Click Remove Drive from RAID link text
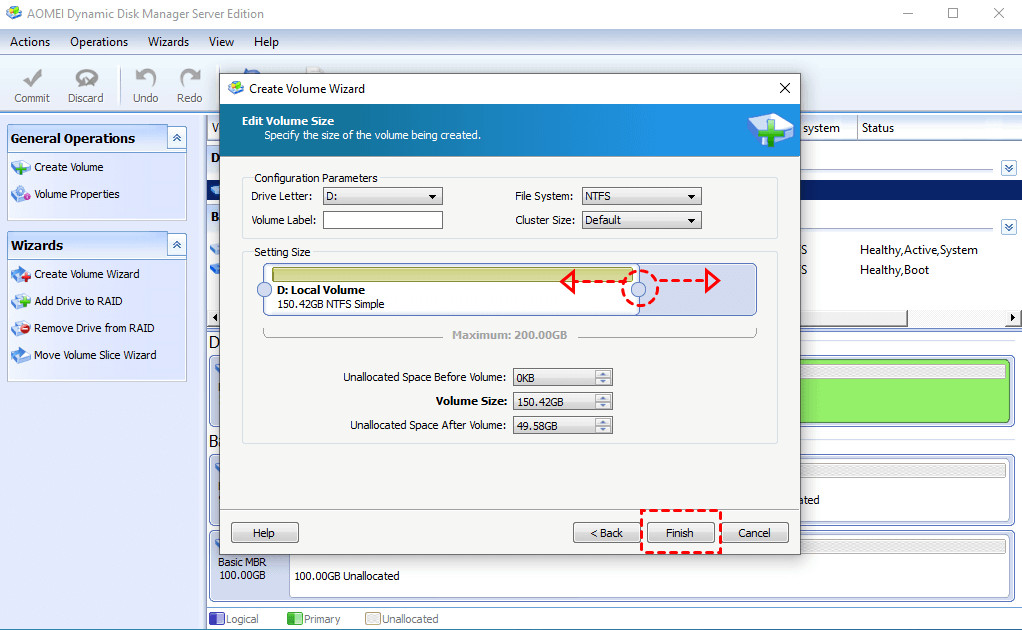Screen dimensions: 1022x630 pyautogui.click(x=94, y=328)
